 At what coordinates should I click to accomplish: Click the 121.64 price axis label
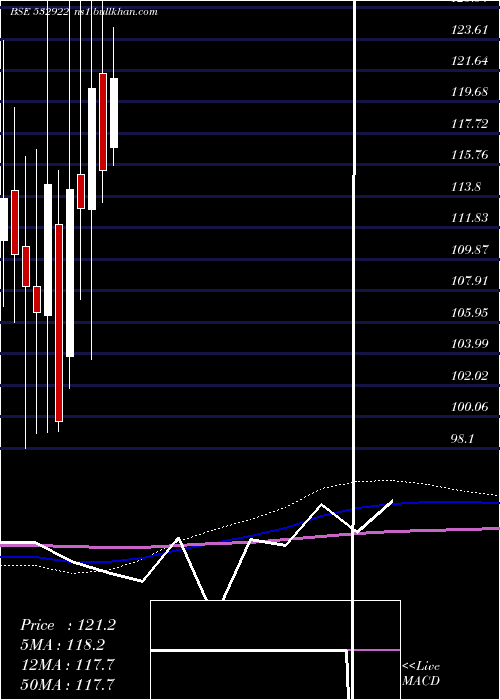[469, 61]
